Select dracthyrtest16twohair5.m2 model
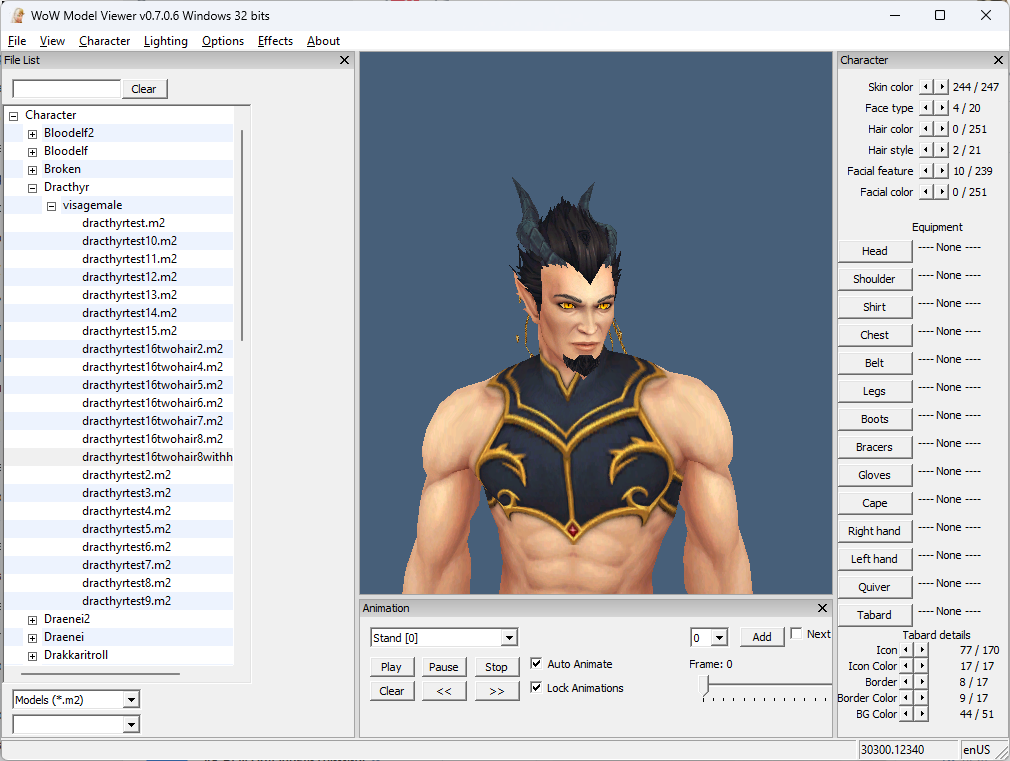The height and width of the screenshot is (761, 1010). tap(153, 385)
